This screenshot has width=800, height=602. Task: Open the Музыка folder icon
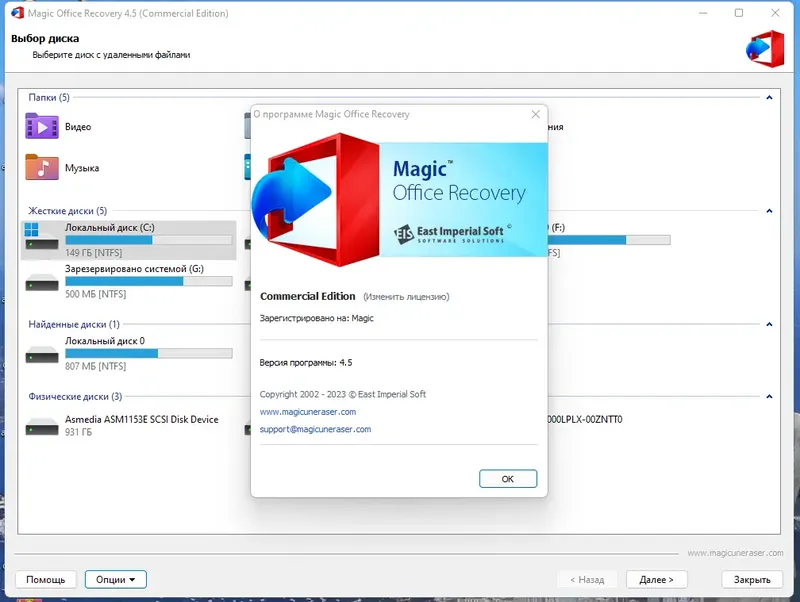42,167
